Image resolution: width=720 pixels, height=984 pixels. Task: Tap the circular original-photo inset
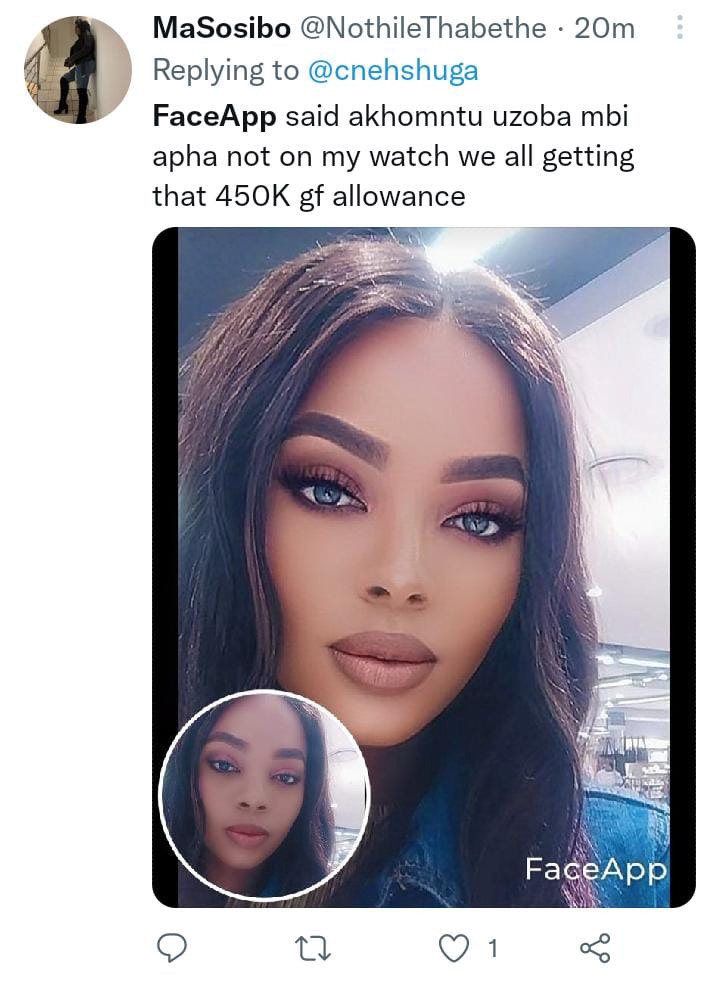[264, 795]
